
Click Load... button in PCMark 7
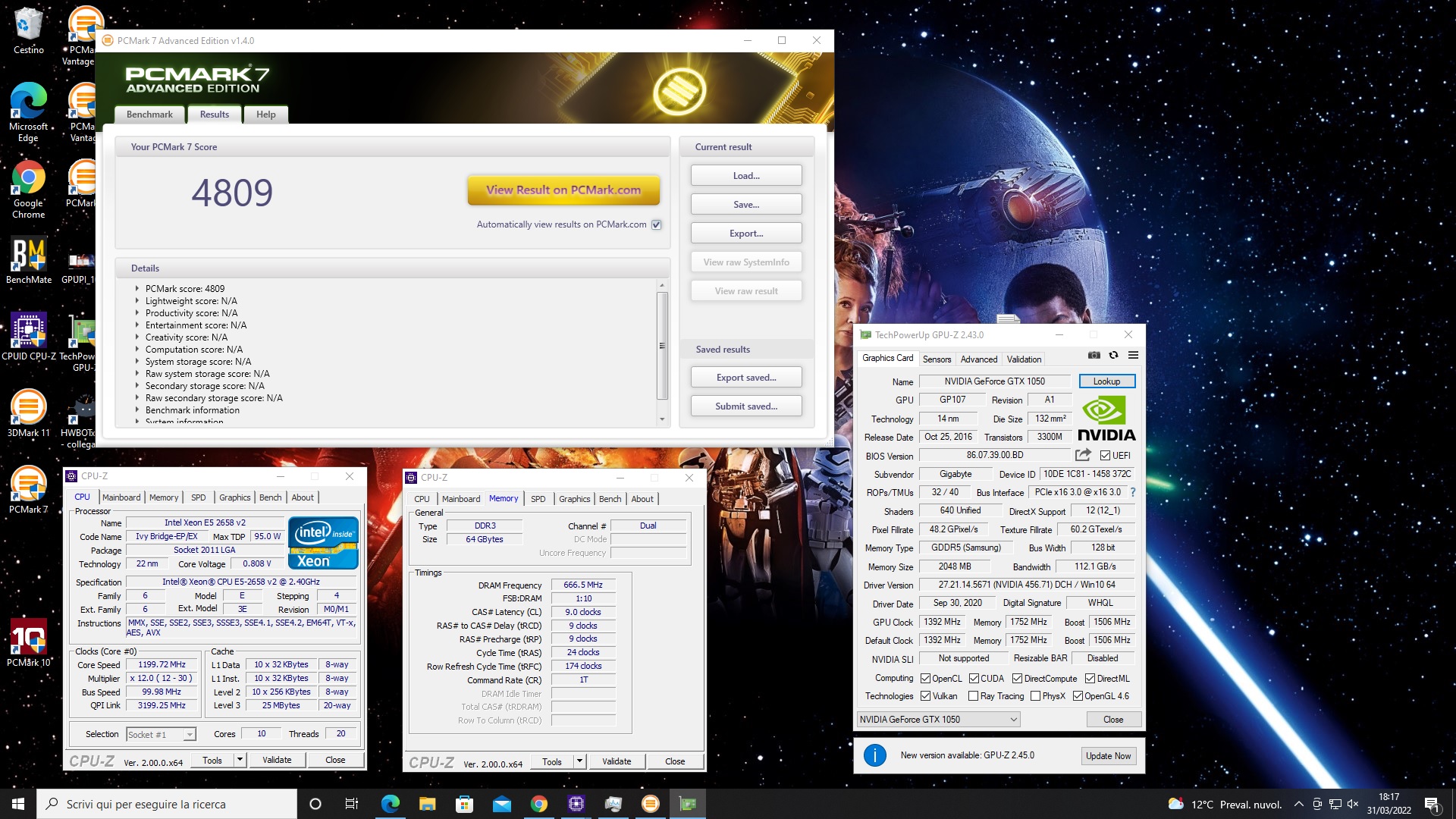(x=746, y=176)
